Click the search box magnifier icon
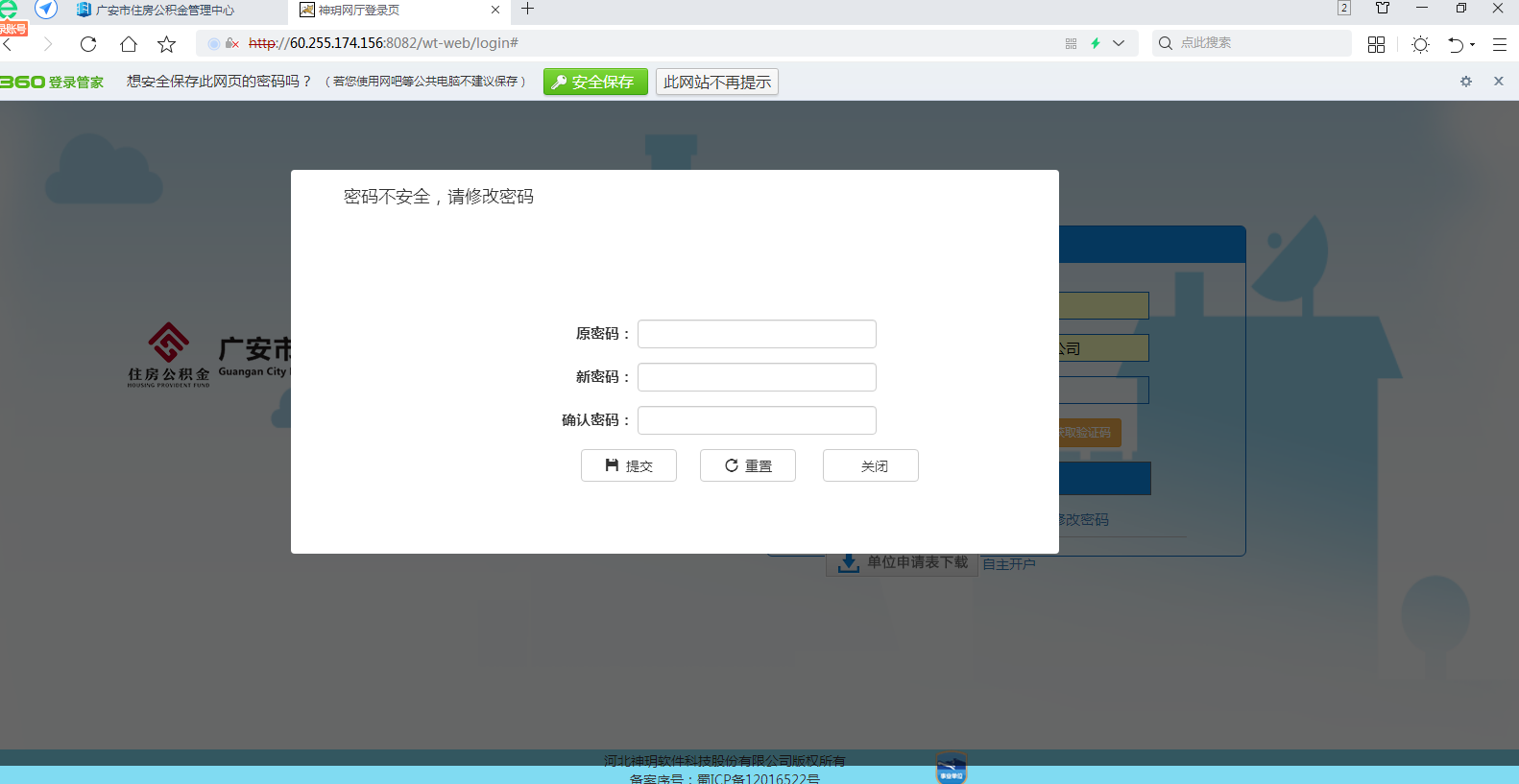This screenshot has width=1519, height=784. (x=1166, y=43)
